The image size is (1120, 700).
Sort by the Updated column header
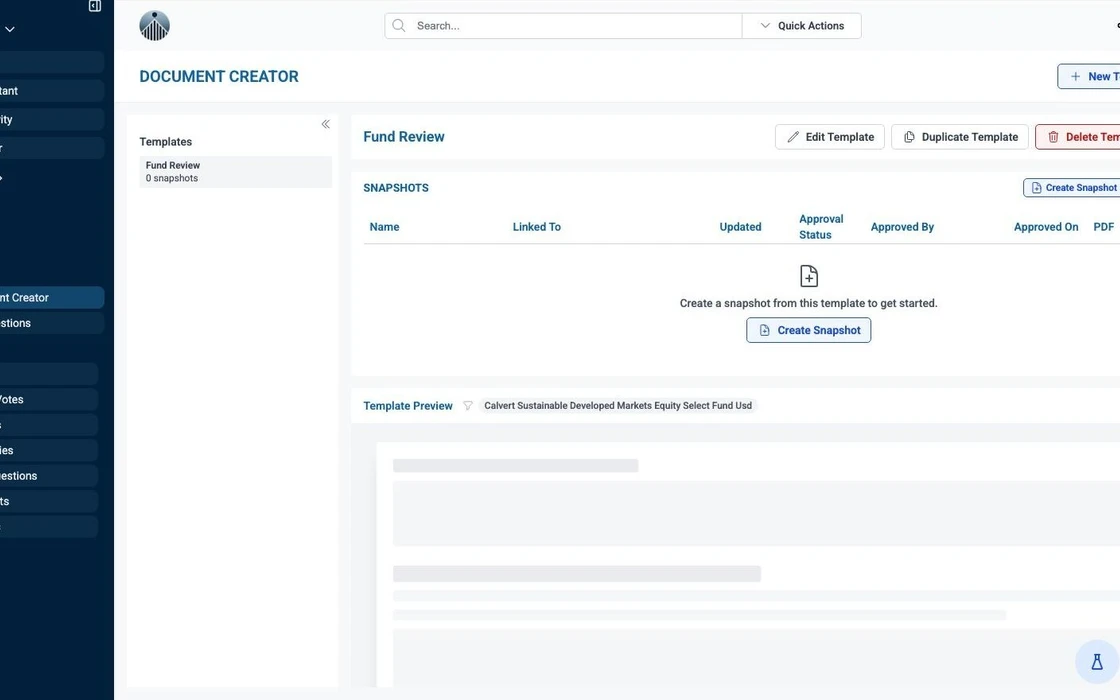tap(740, 227)
